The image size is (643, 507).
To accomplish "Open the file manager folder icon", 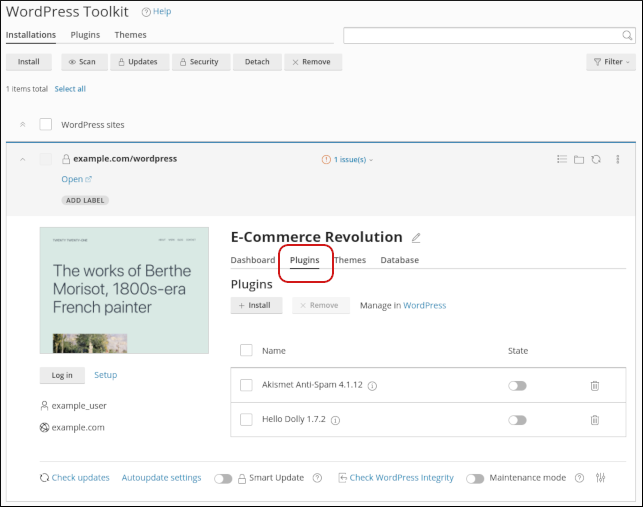I will (579, 160).
